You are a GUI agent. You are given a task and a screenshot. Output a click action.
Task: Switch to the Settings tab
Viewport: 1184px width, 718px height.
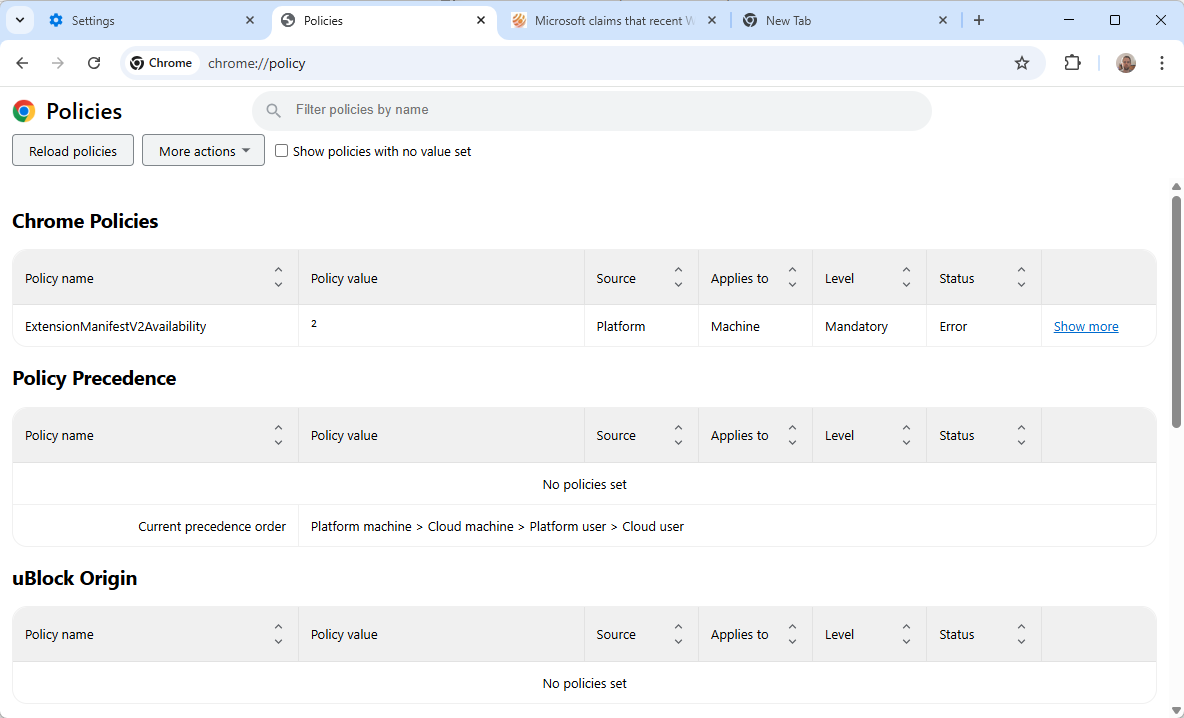(x=151, y=20)
